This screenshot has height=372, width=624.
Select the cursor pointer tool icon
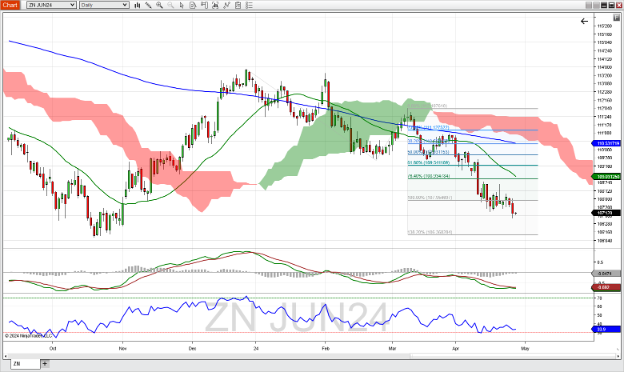tap(182, 5)
